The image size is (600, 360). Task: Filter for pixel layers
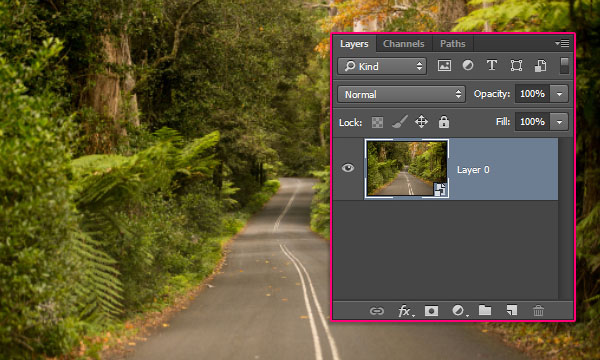click(x=444, y=65)
